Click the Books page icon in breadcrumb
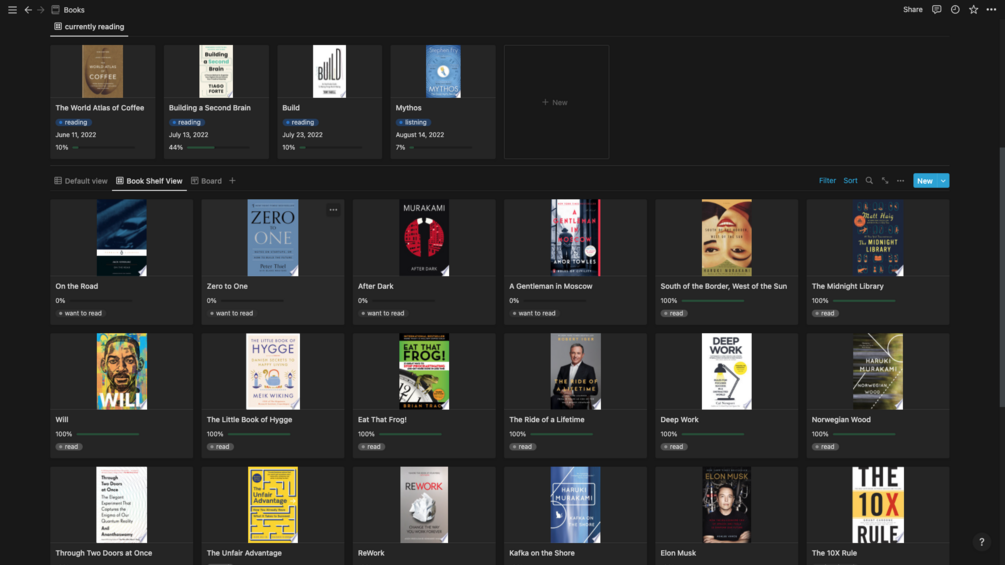 pyautogui.click(x=56, y=10)
